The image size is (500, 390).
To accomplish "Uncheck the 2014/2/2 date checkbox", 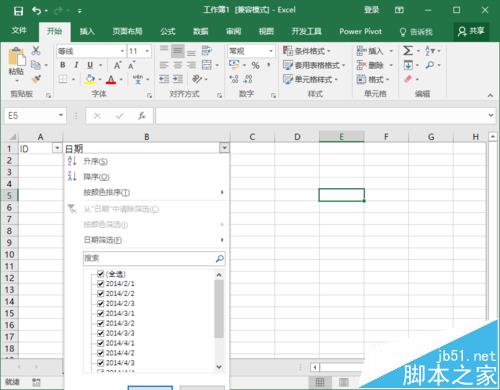I will pyautogui.click(x=100, y=293).
